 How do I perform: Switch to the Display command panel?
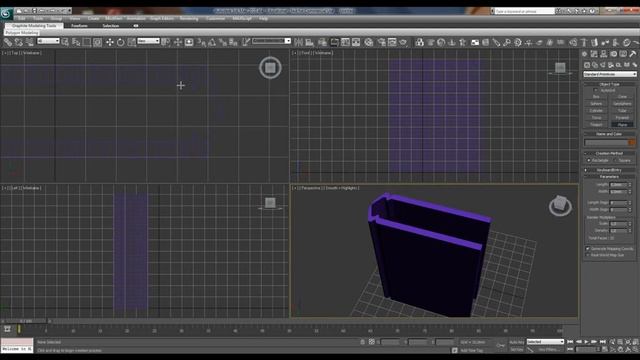623,53
